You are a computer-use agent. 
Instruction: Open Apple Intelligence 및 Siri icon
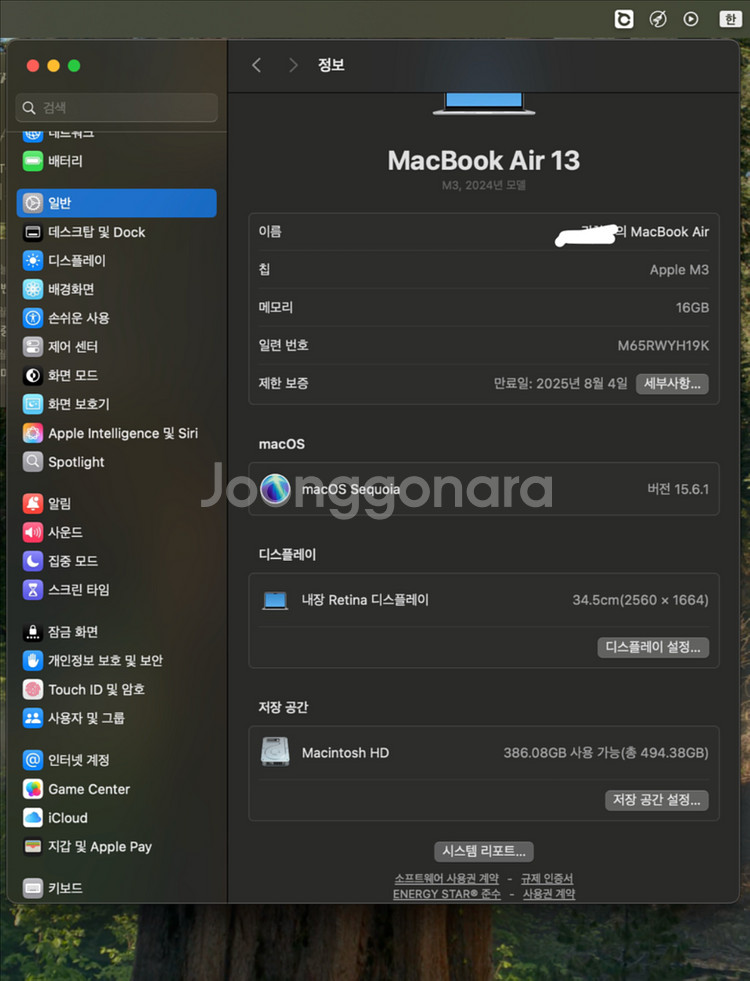click(x=33, y=433)
